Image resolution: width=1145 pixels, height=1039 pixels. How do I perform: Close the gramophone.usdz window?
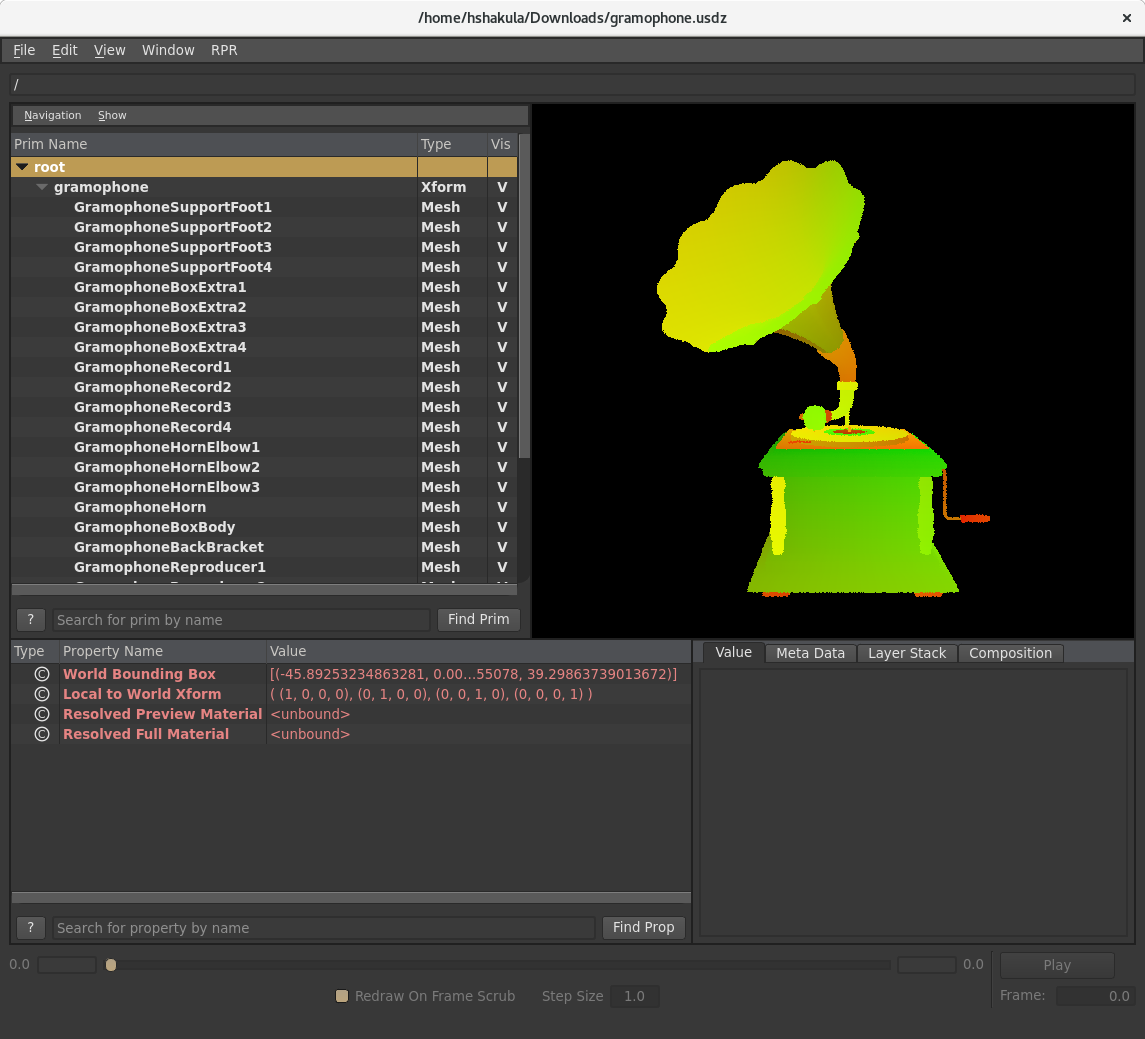(1127, 18)
